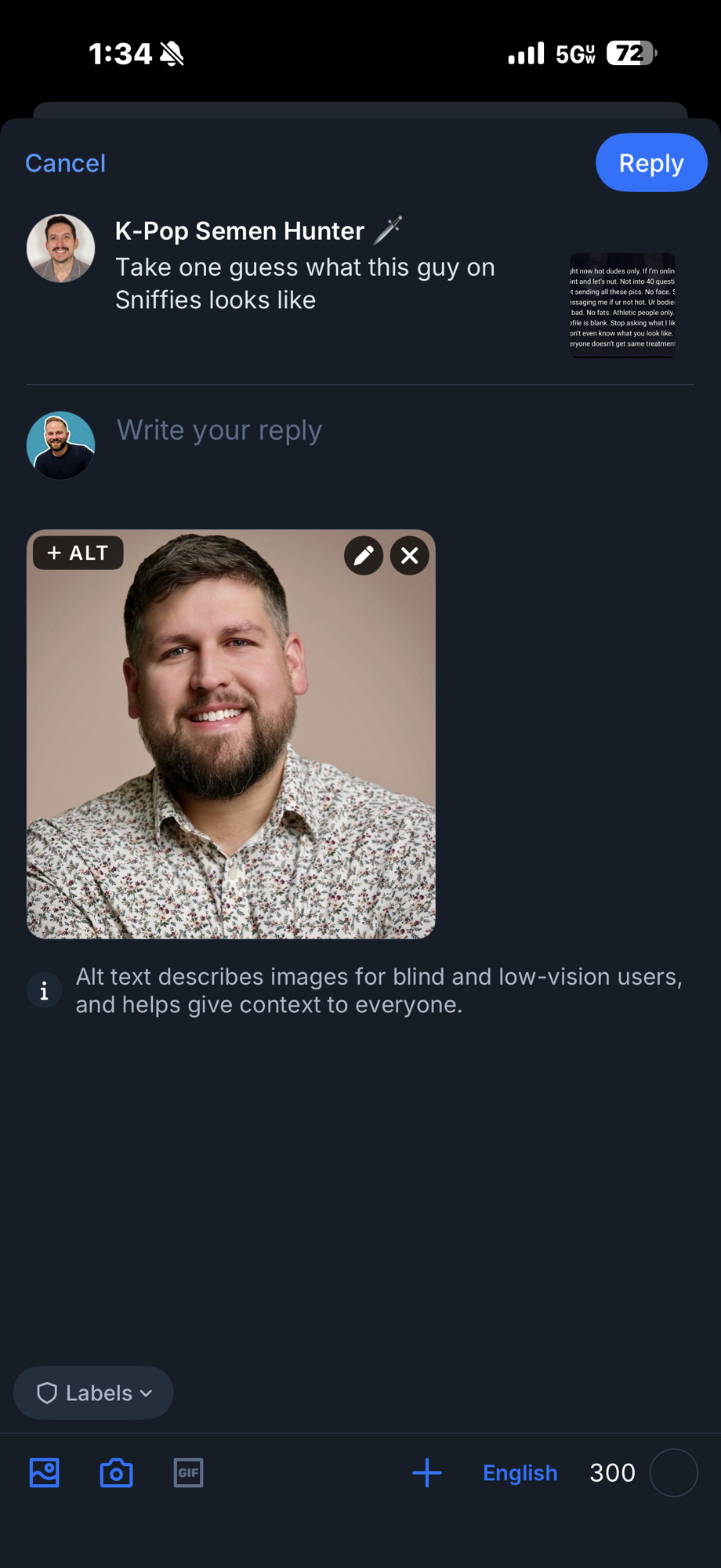721x1568 pixels.
Task: Tap the info icon beside alt text hint
Action: 44,991
